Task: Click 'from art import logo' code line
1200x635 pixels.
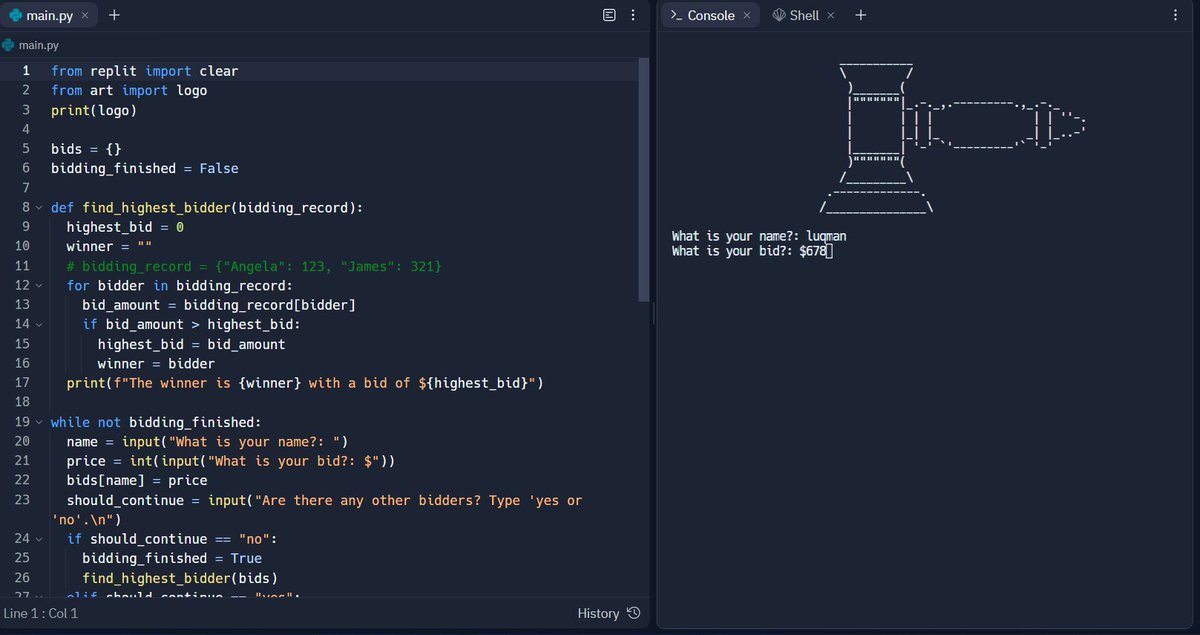Action: 129,90
